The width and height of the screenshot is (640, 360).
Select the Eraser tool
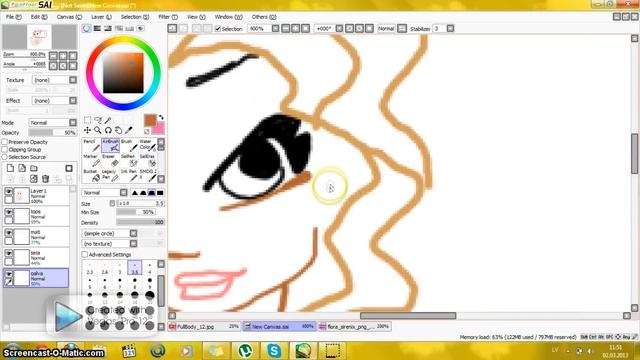coord(110,160)
